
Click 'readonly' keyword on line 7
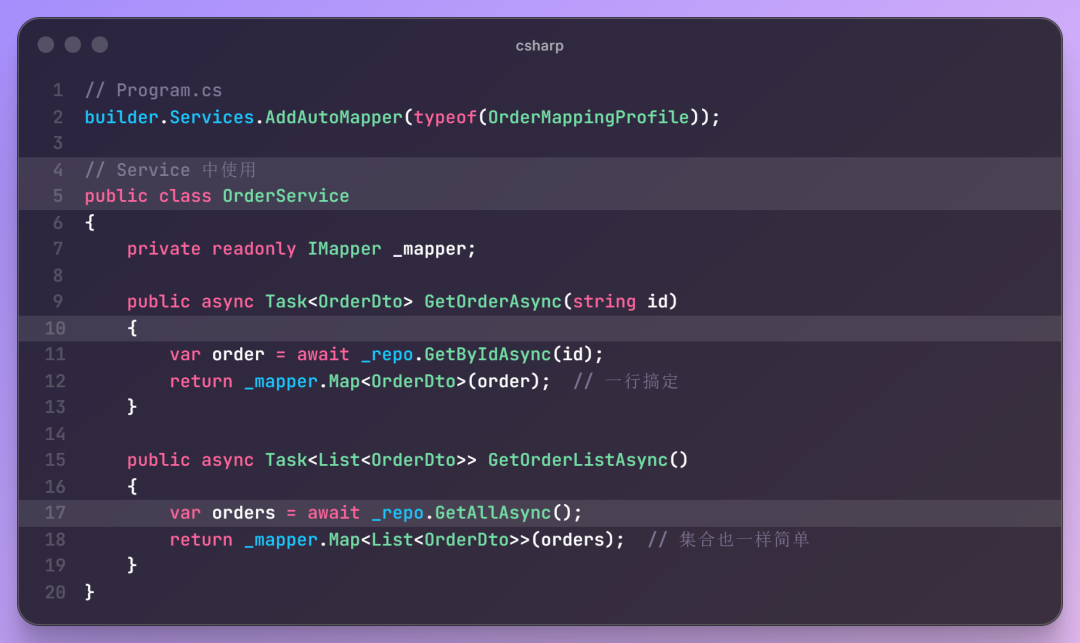254,249
